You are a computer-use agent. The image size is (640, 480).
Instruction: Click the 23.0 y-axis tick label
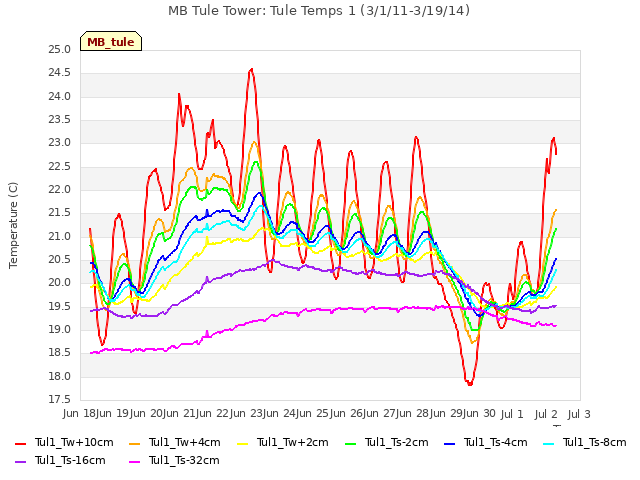coord(60,143)
